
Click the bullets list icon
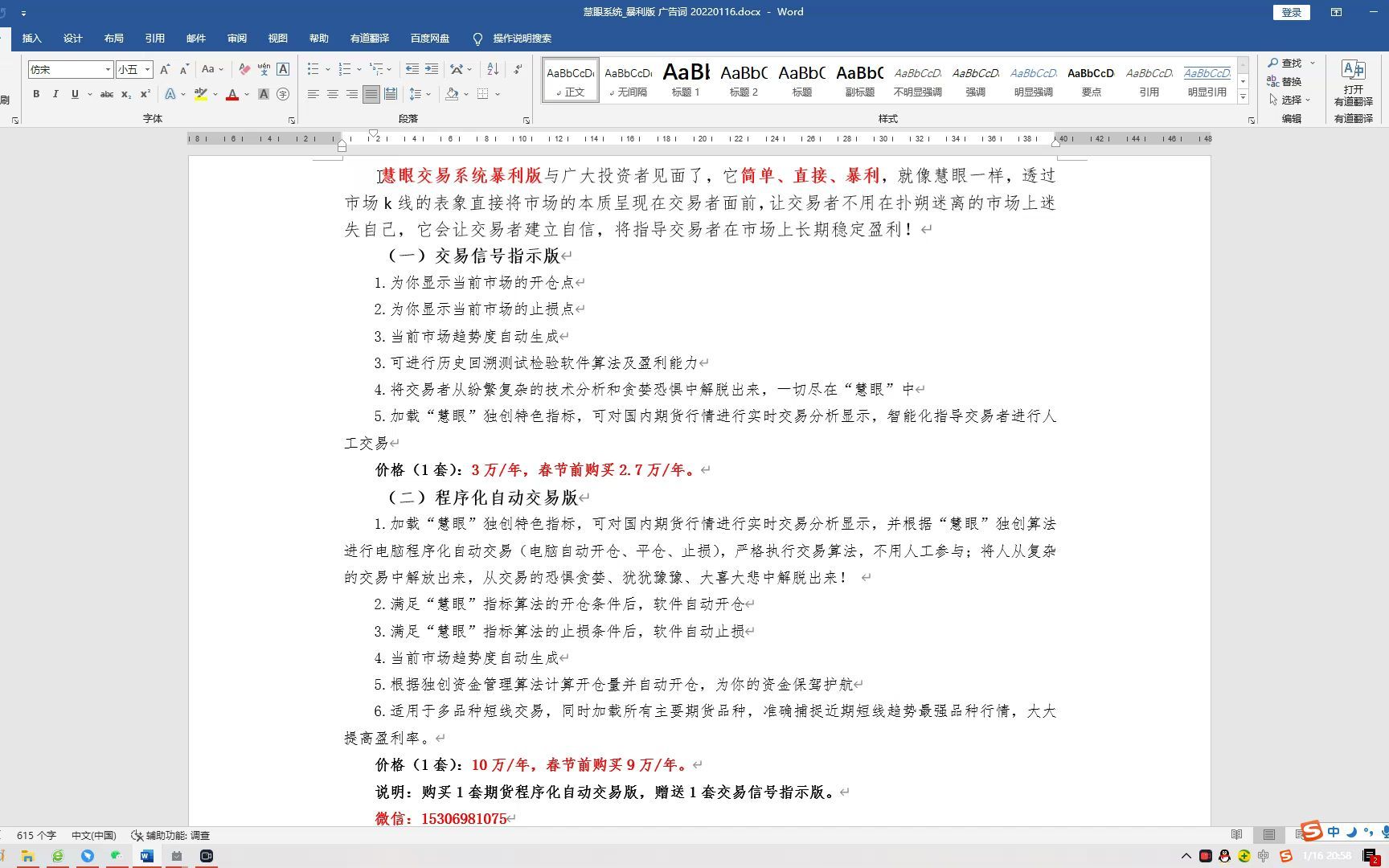[x=313, y=69]
